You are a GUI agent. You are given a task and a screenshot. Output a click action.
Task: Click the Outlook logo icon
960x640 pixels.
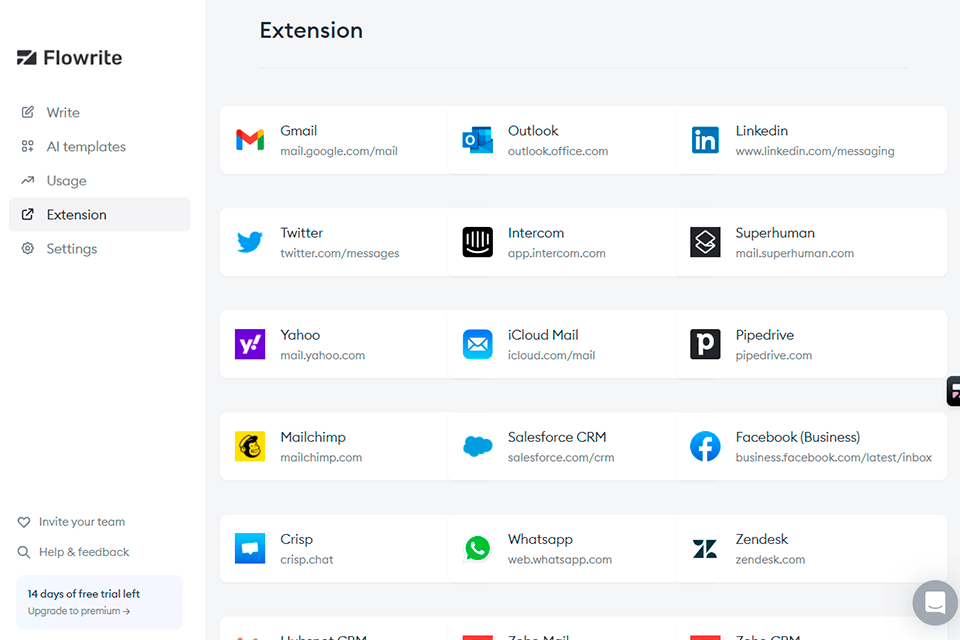click(478, 140)
